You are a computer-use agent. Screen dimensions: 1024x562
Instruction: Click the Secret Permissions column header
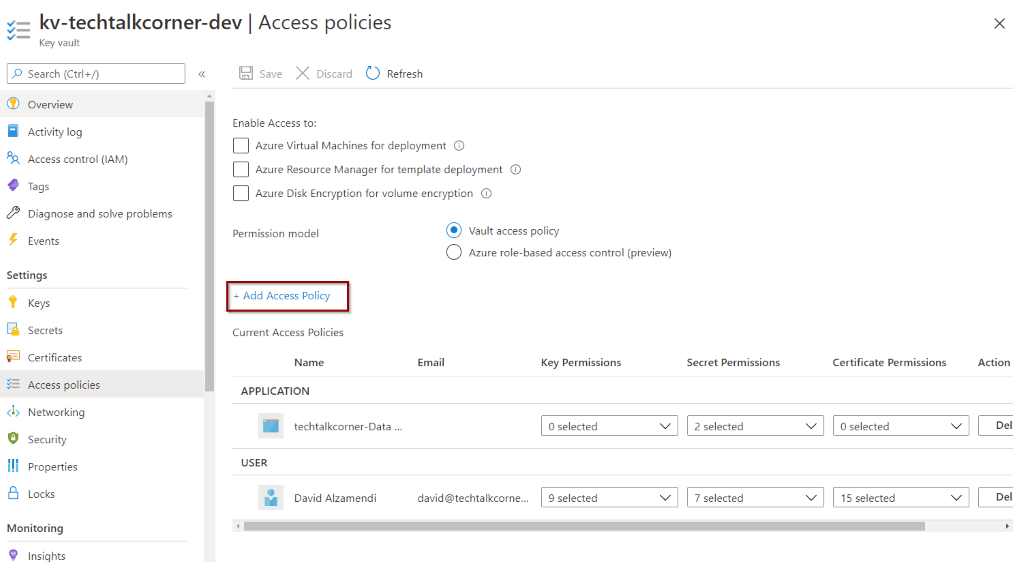[x=733, y=362]
